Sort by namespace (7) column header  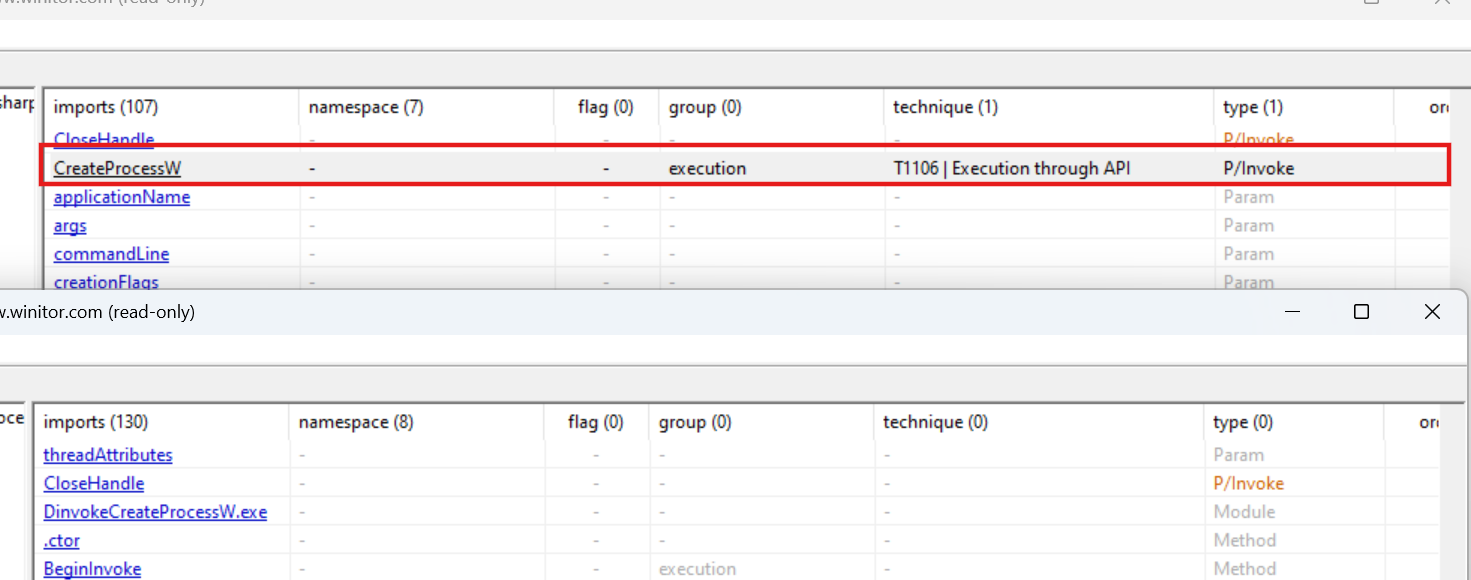point(365,107)
